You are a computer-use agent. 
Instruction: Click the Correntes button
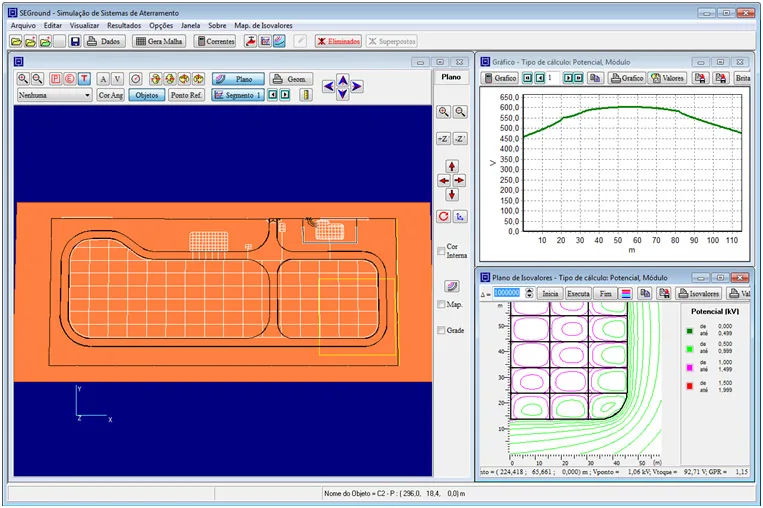(215, 41)
